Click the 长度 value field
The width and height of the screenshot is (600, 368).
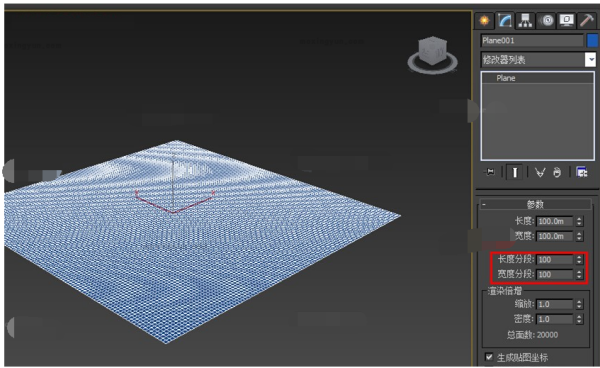pos(554,221)
